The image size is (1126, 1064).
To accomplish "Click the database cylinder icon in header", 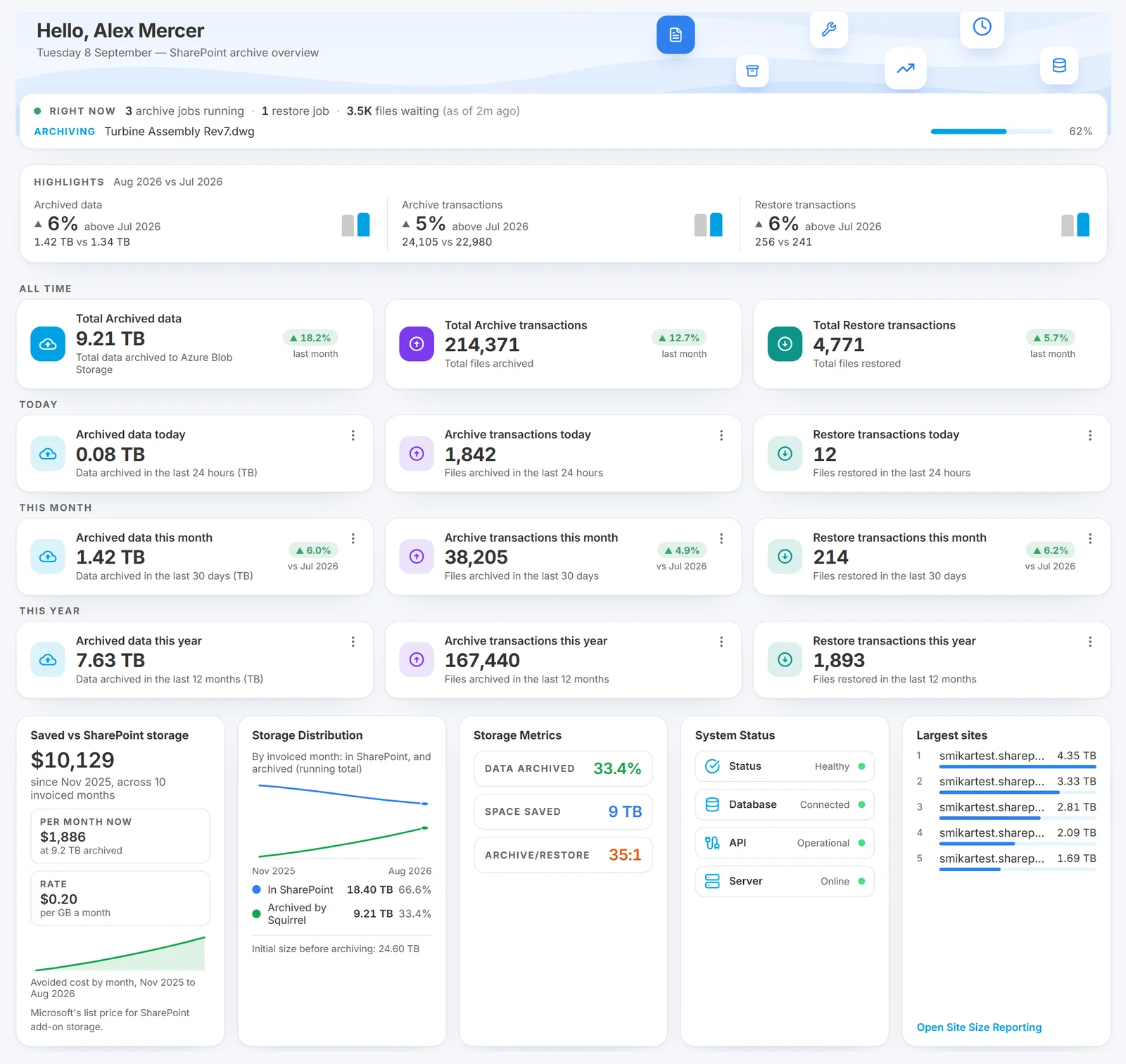I will click(1059, 65).
